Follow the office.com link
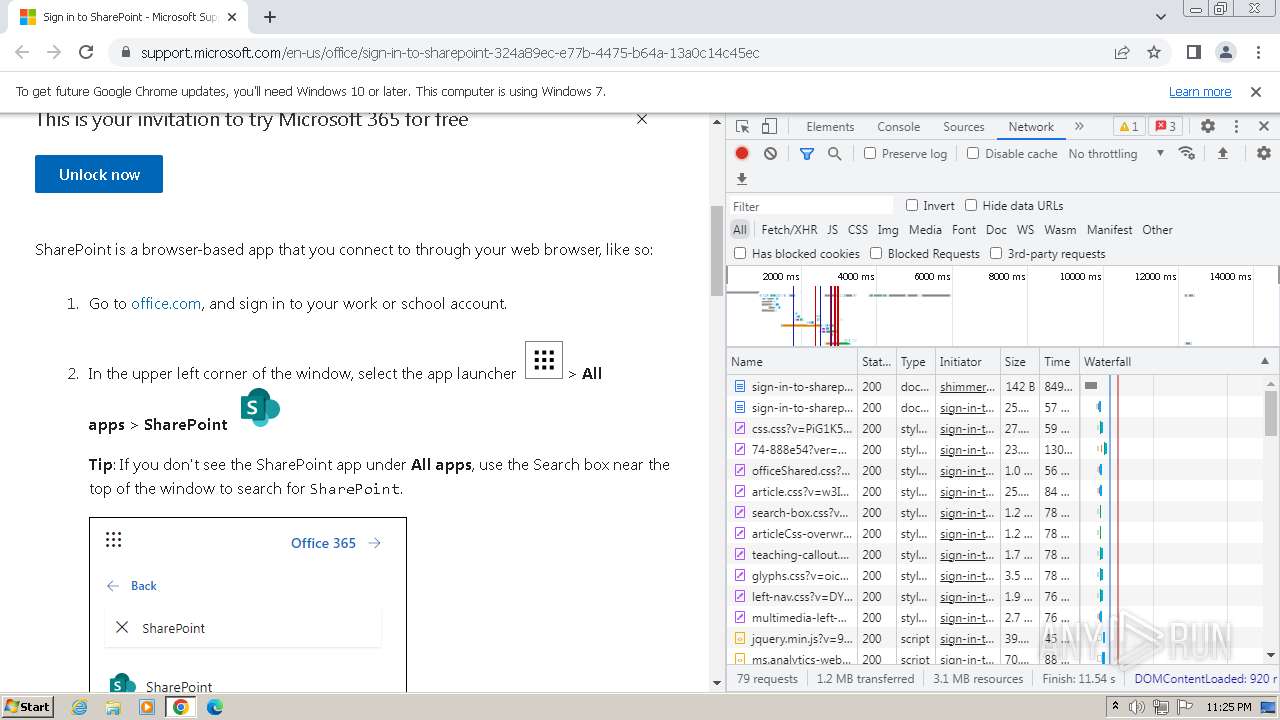Viewport: 1280px width, 720px height. pos(166,303)
